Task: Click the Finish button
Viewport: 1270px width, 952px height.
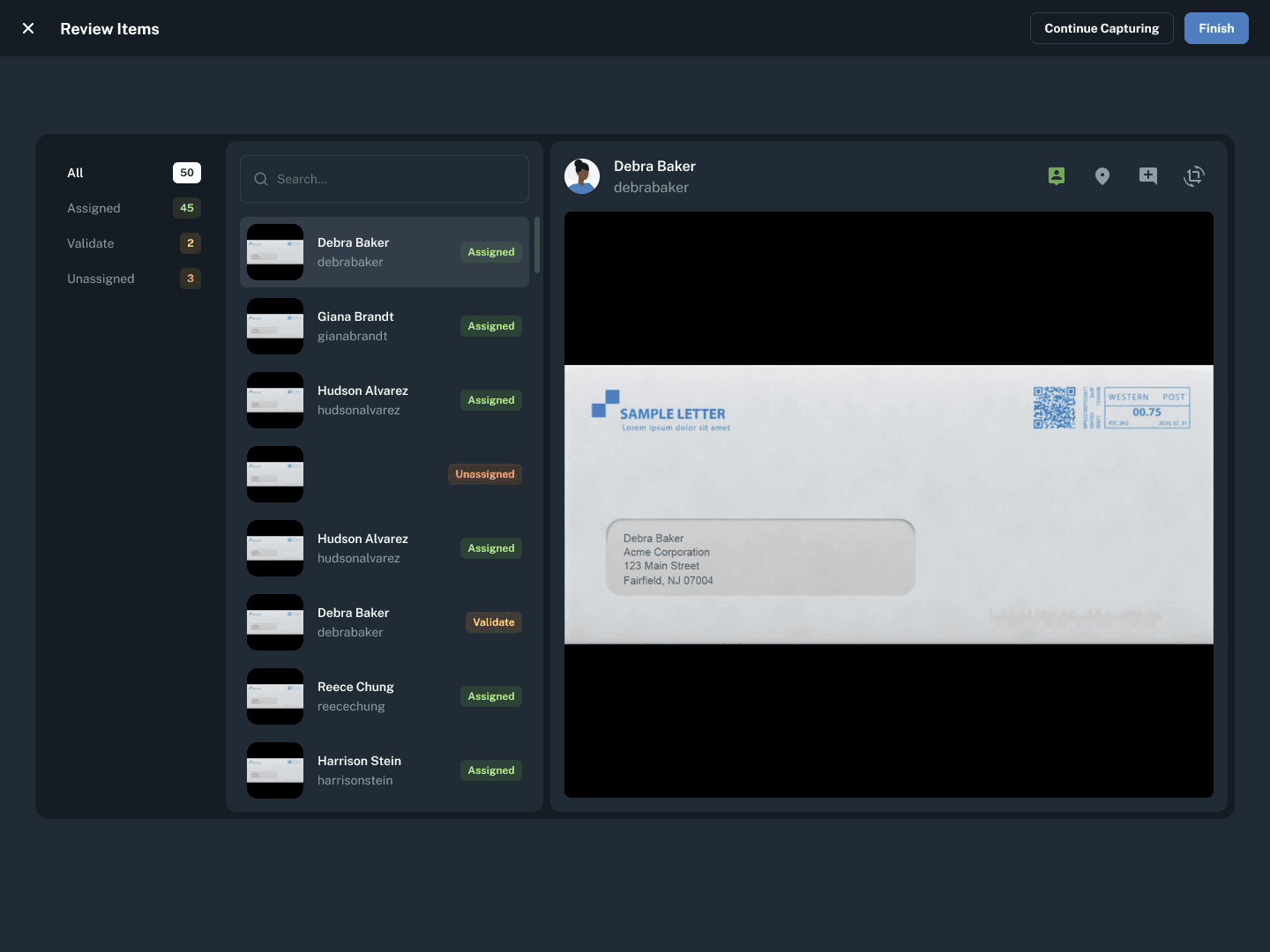Action: point(1216,28)
